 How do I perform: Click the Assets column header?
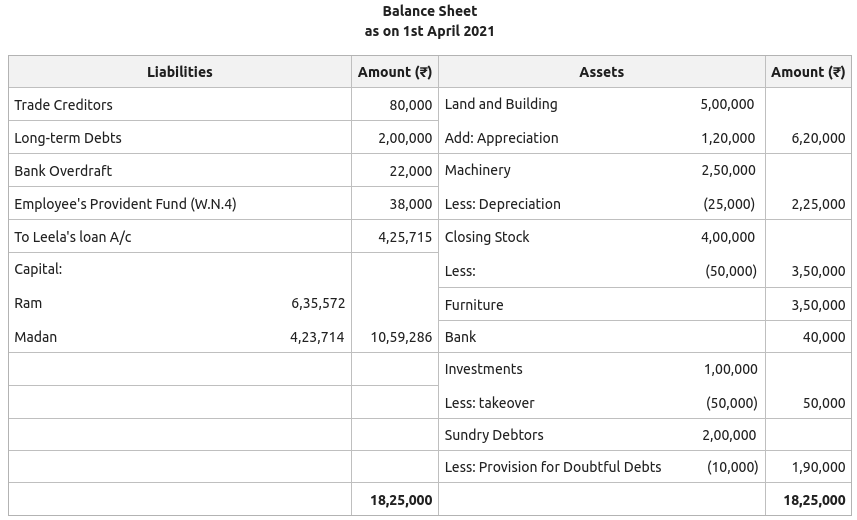(x=601, y=72)
